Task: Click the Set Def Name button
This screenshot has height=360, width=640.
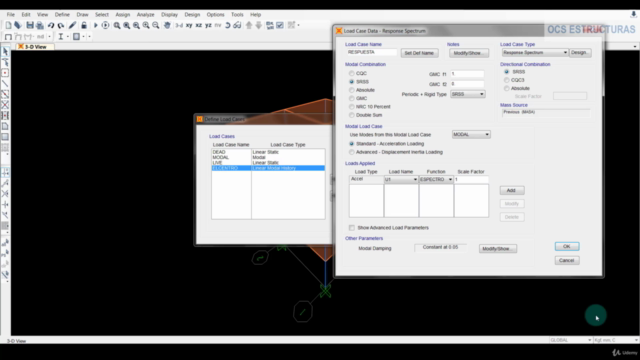Action: [419, 53]
